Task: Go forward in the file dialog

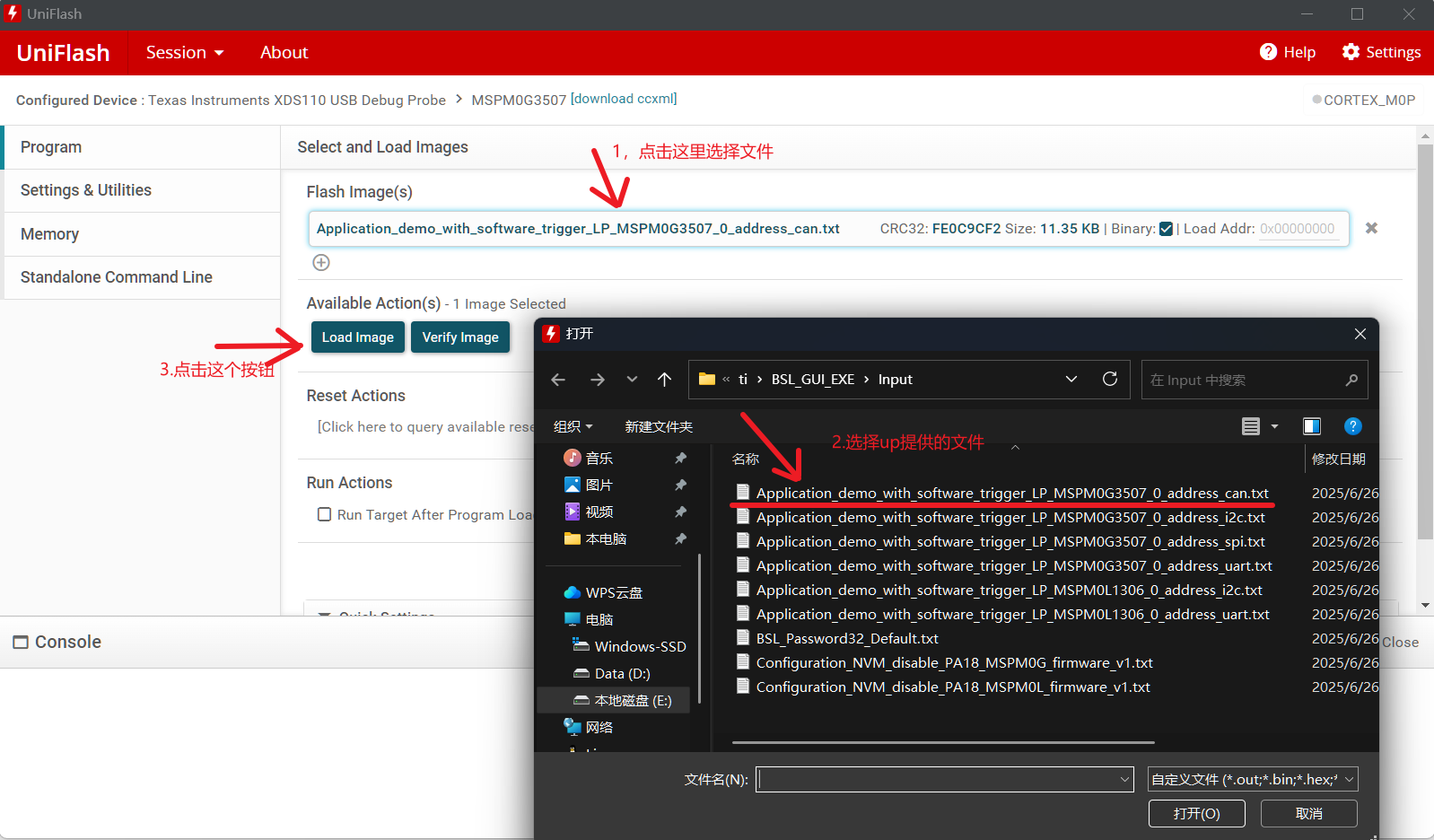Action: tap(598, 380)
